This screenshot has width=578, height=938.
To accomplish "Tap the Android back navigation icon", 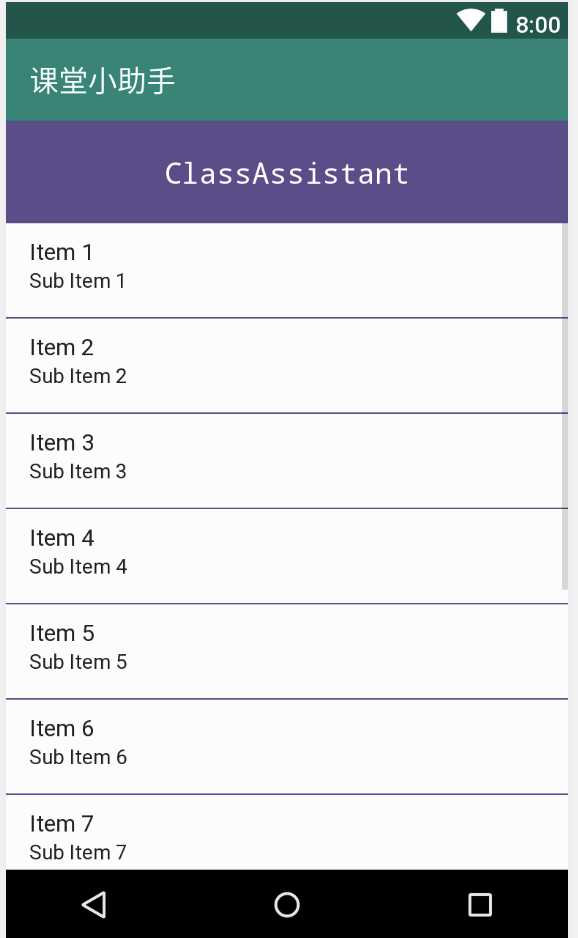I will 95,904.
